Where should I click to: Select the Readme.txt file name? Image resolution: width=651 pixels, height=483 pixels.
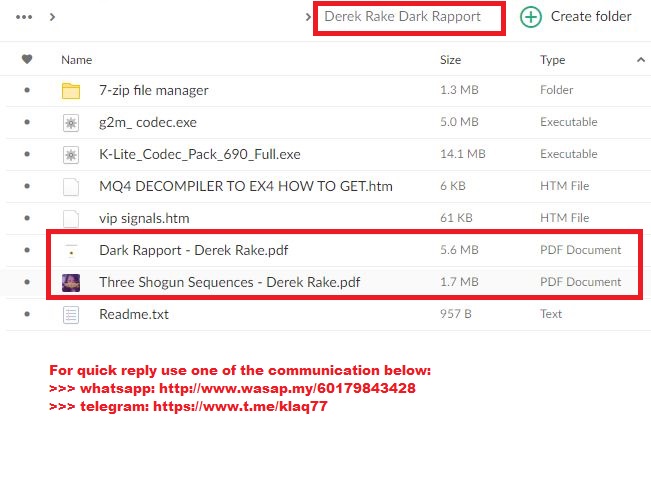click(134, 314)
